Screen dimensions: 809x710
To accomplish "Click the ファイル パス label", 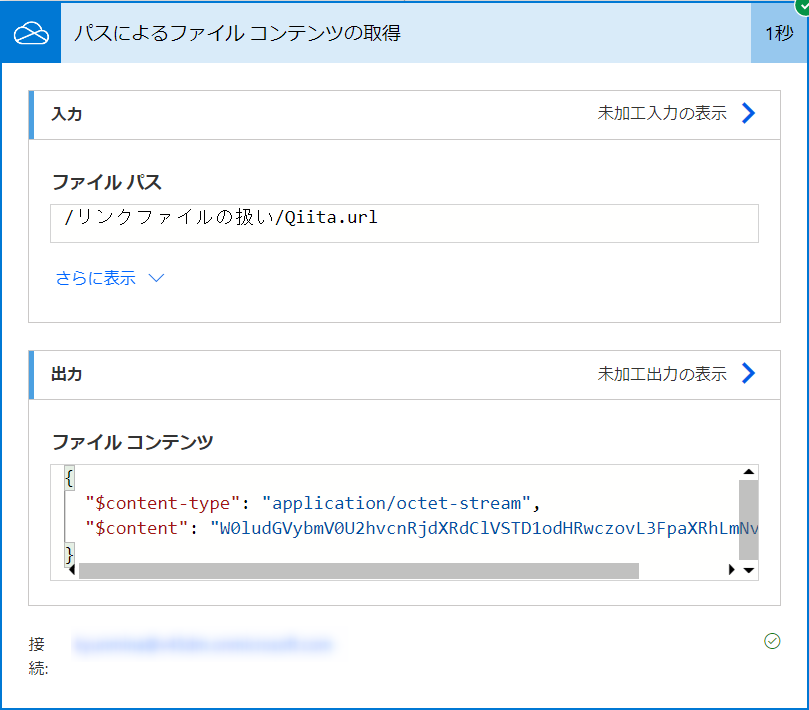I will [107, 182].
